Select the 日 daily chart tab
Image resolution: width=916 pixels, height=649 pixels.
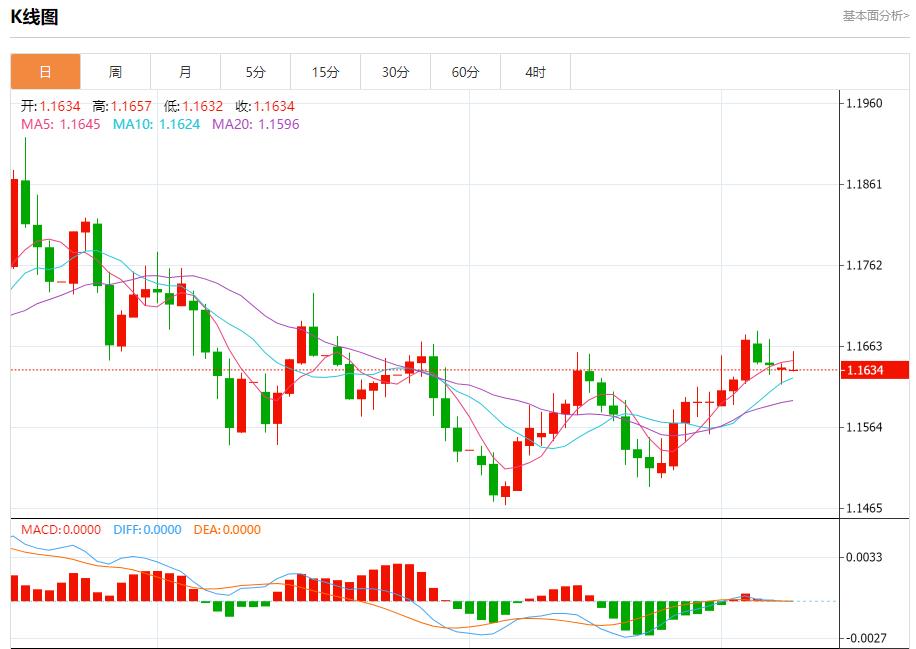pos(45,72)
